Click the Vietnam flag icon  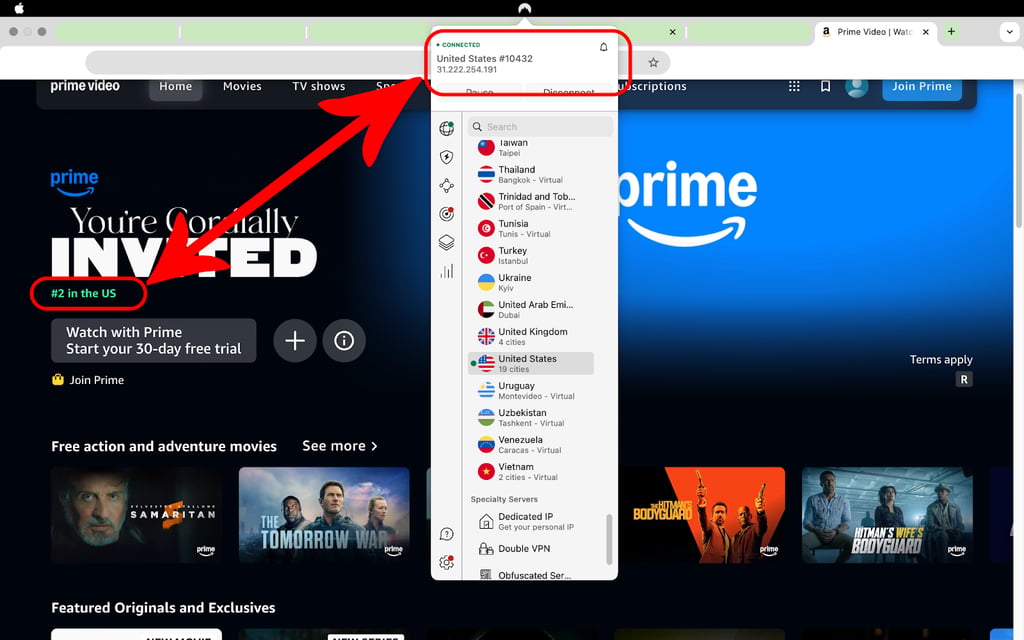(x=486, y=472)
